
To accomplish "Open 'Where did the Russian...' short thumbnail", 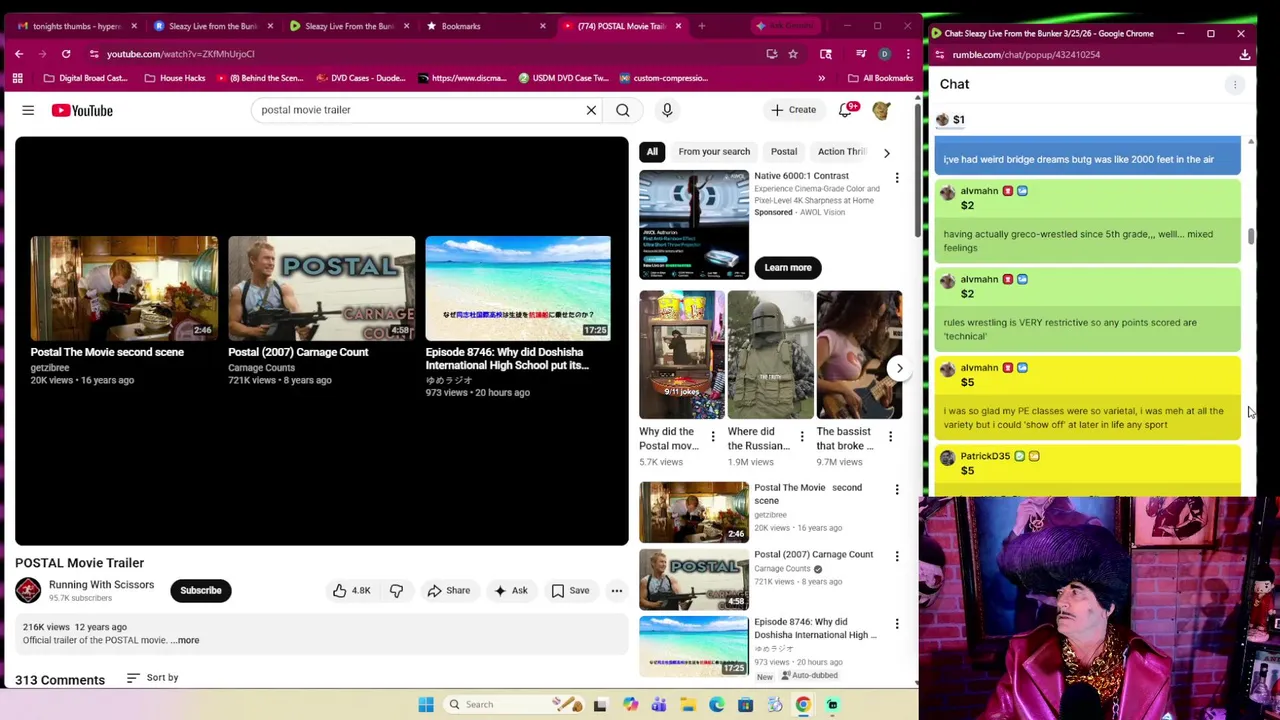I will click(771, 354).
